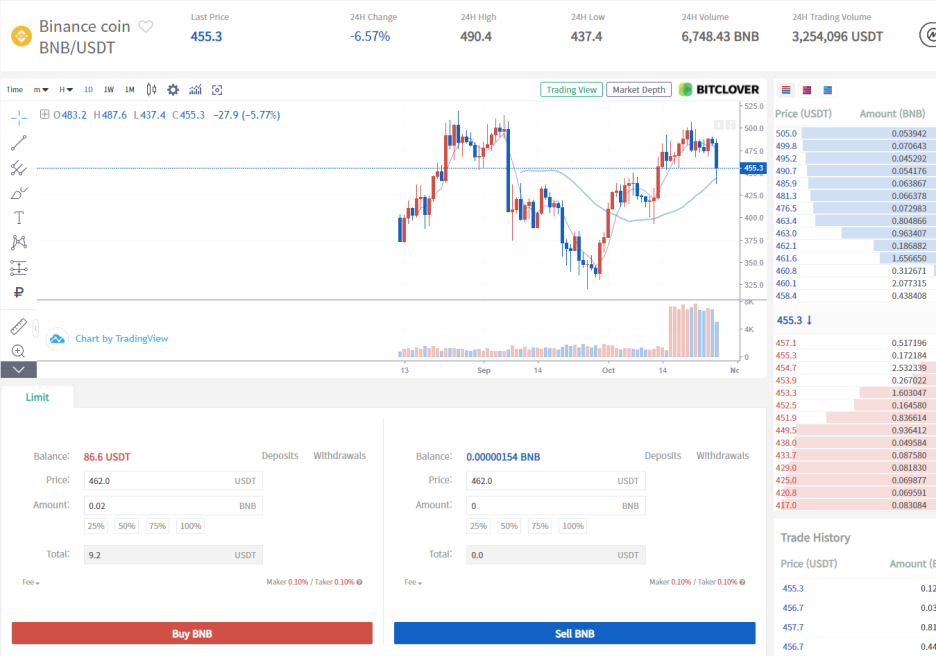Open the minutes interval dropdown
The width and height of the screenshot is (936, 656).
[x=41, y=90]
